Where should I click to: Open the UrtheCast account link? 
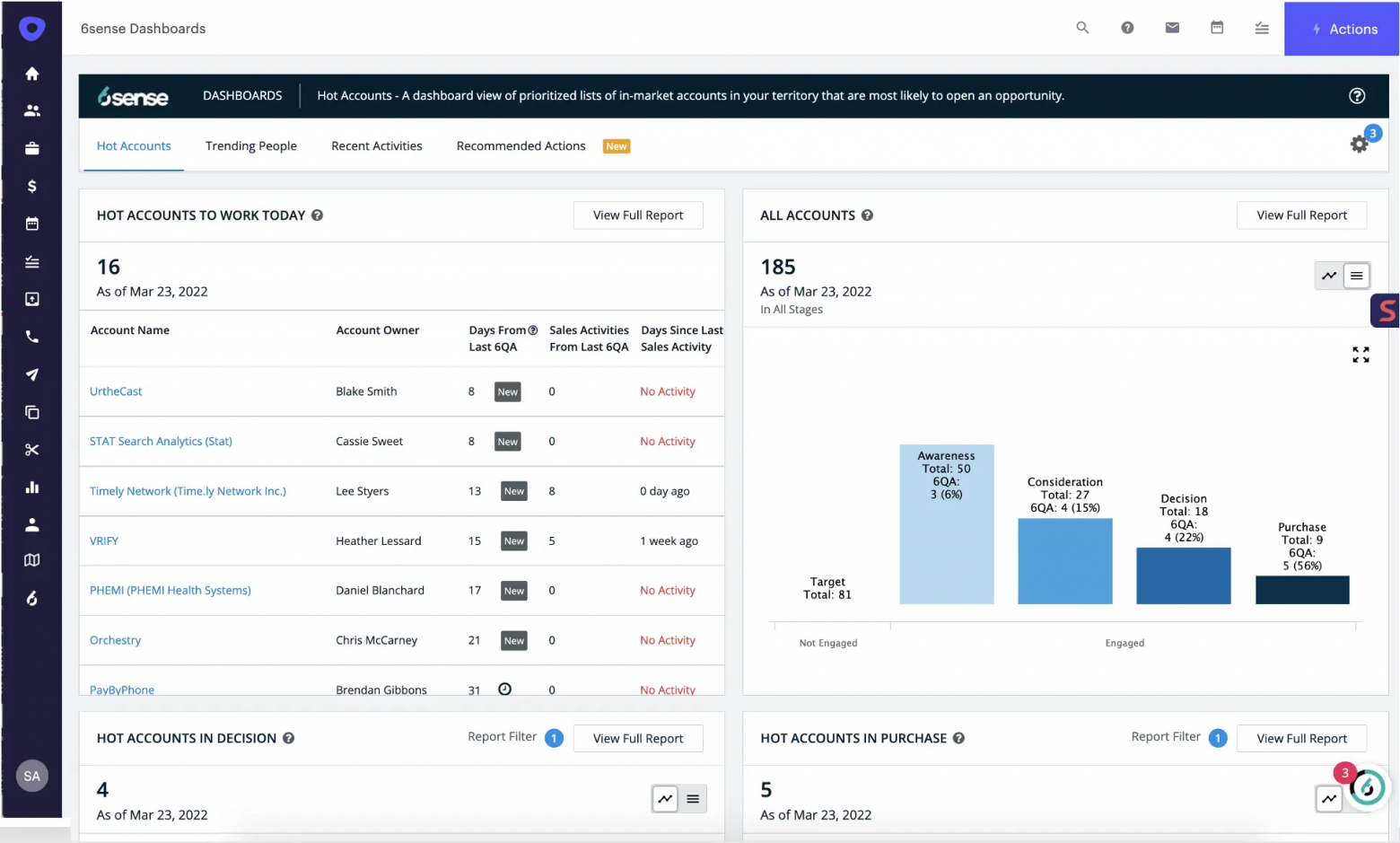[x=116, y=391]
